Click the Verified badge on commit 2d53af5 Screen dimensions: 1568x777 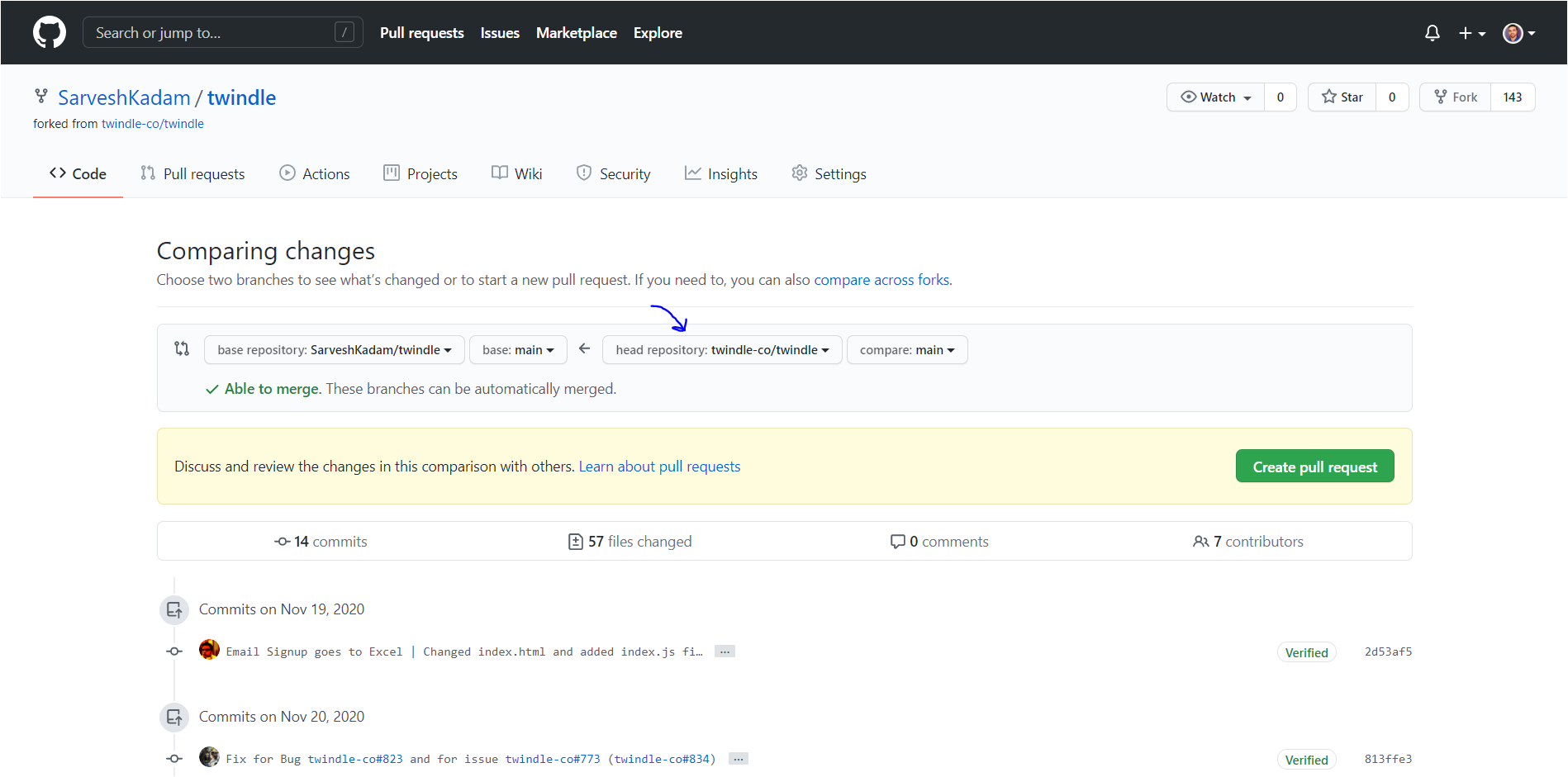coord(1307,652)
